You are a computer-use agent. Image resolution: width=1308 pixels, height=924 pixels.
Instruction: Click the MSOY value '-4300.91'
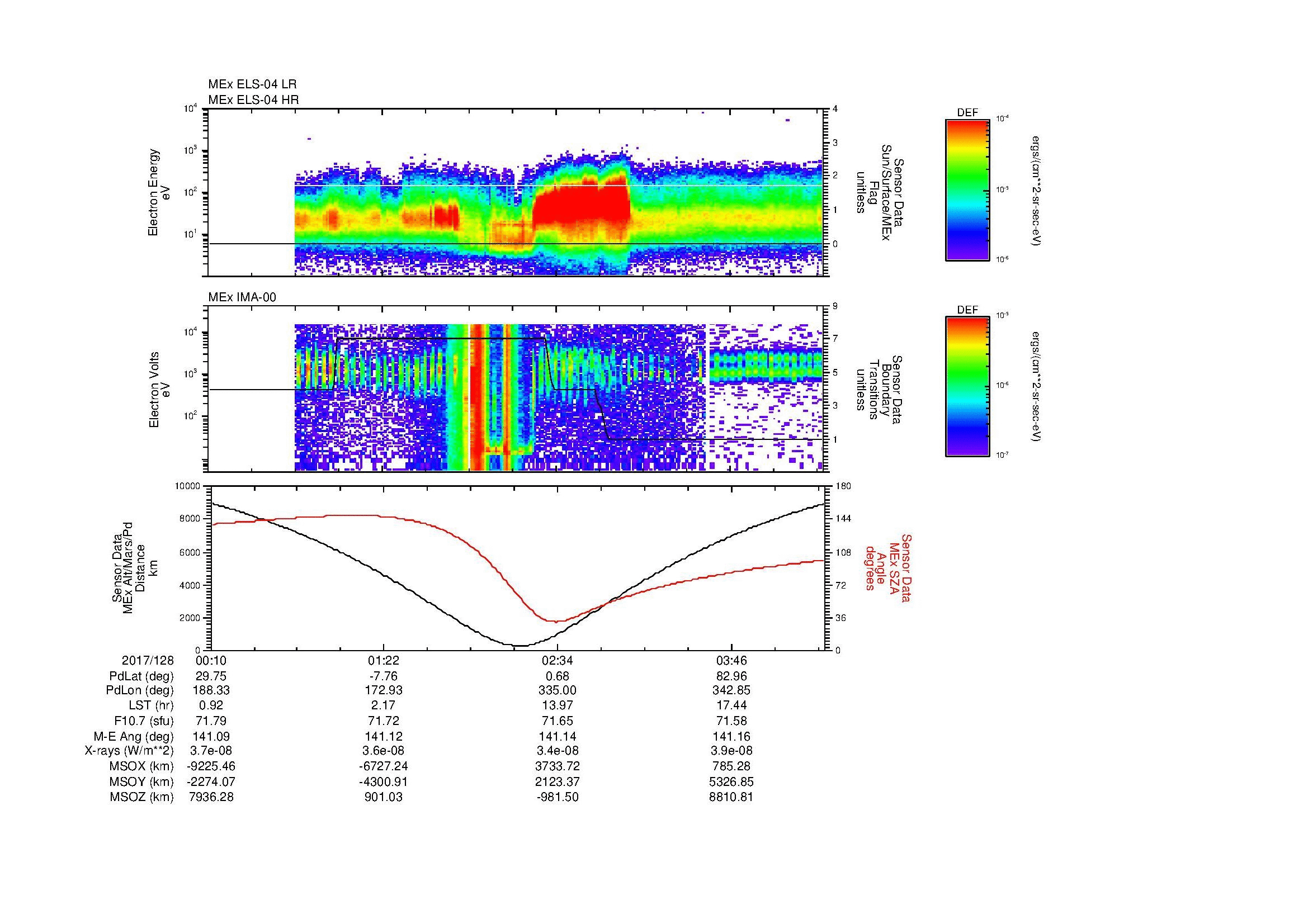pyautogui.click(x=384, y=781)
